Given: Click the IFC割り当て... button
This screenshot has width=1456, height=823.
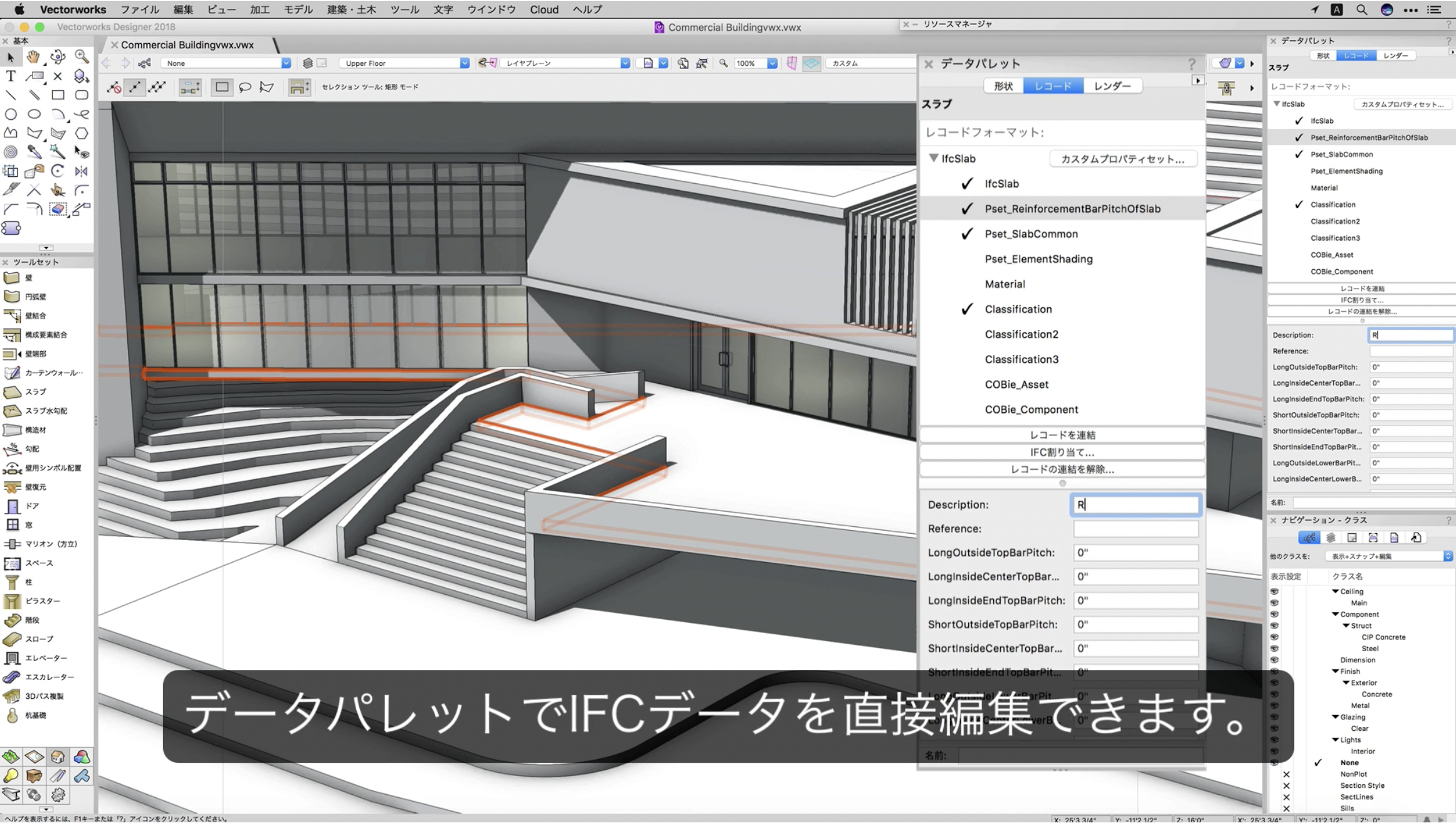Looking at the screenshot, I should pos(1062,452).
